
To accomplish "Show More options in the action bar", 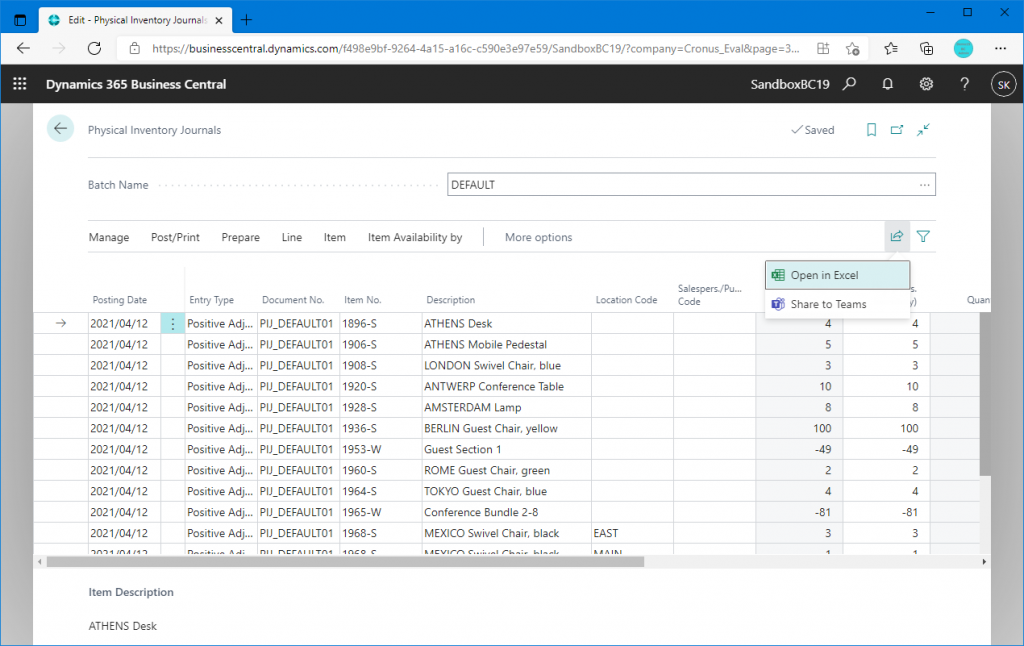I will (538, 237).
